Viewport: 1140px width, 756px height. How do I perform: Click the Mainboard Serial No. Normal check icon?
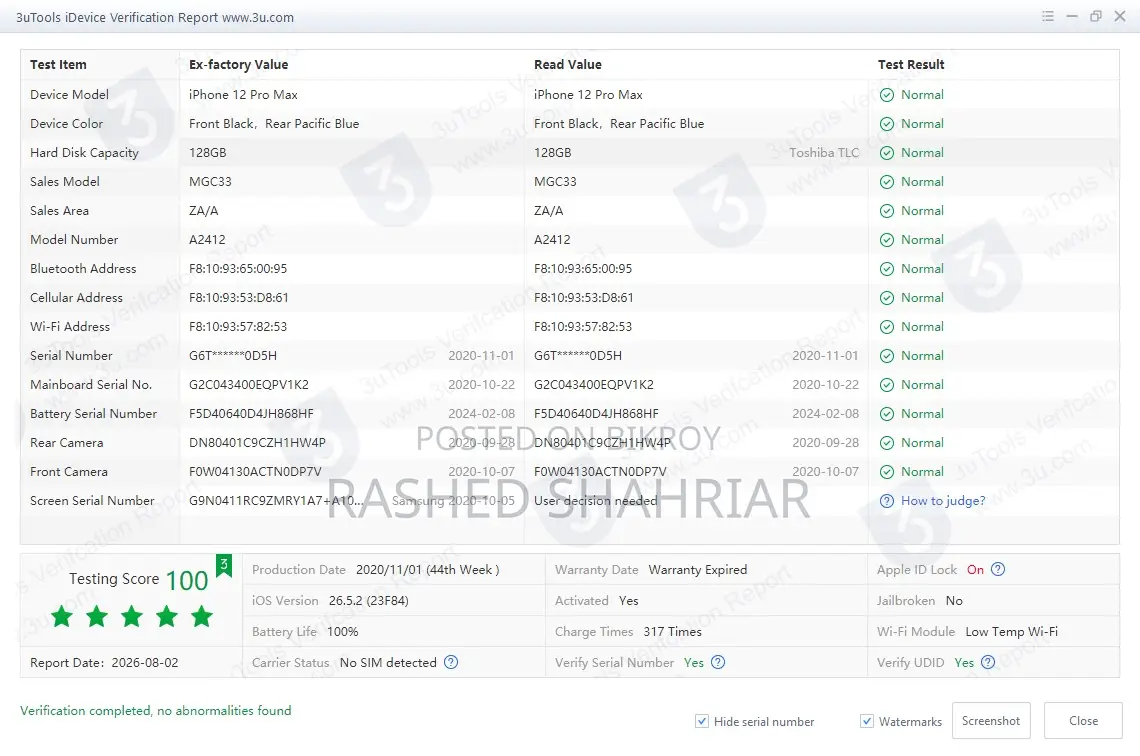887,385
